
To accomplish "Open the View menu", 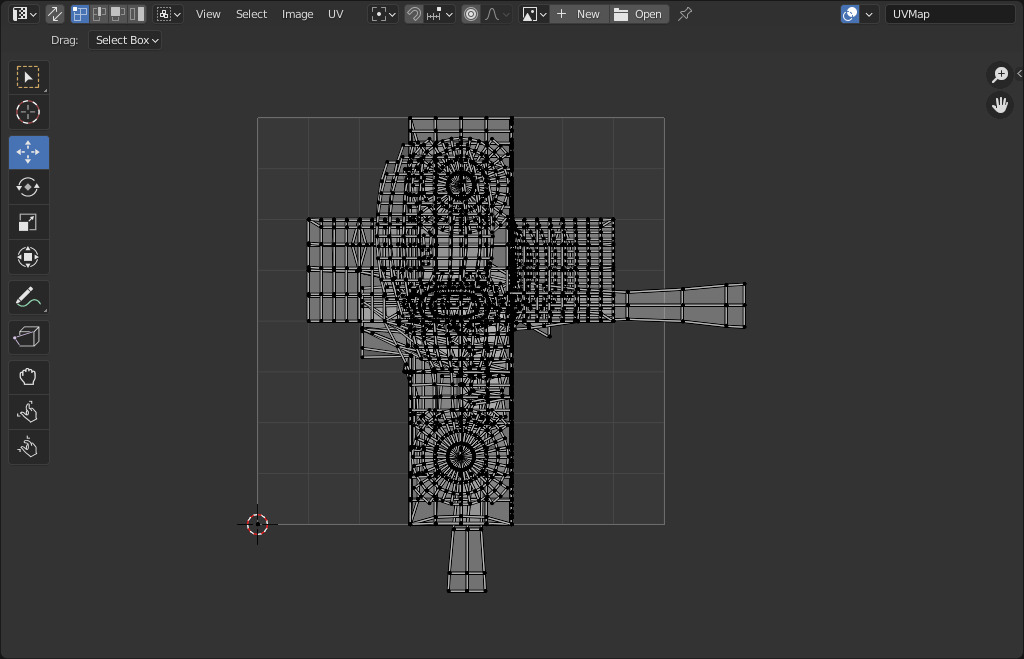I will pyautogui.click(x=208, y=14).
